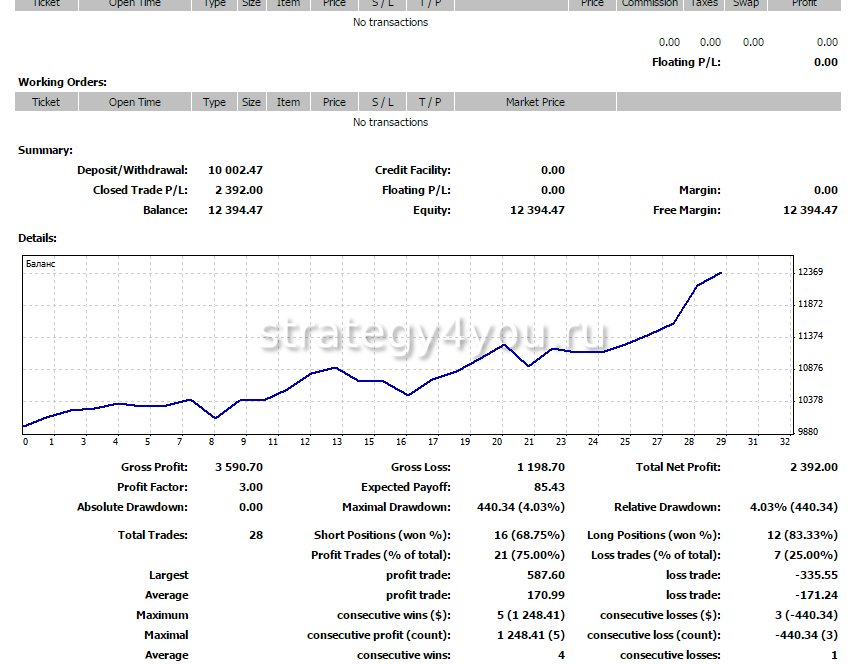Click Open Time header under Working Orders
864x665 pixels.
(135, 102)
